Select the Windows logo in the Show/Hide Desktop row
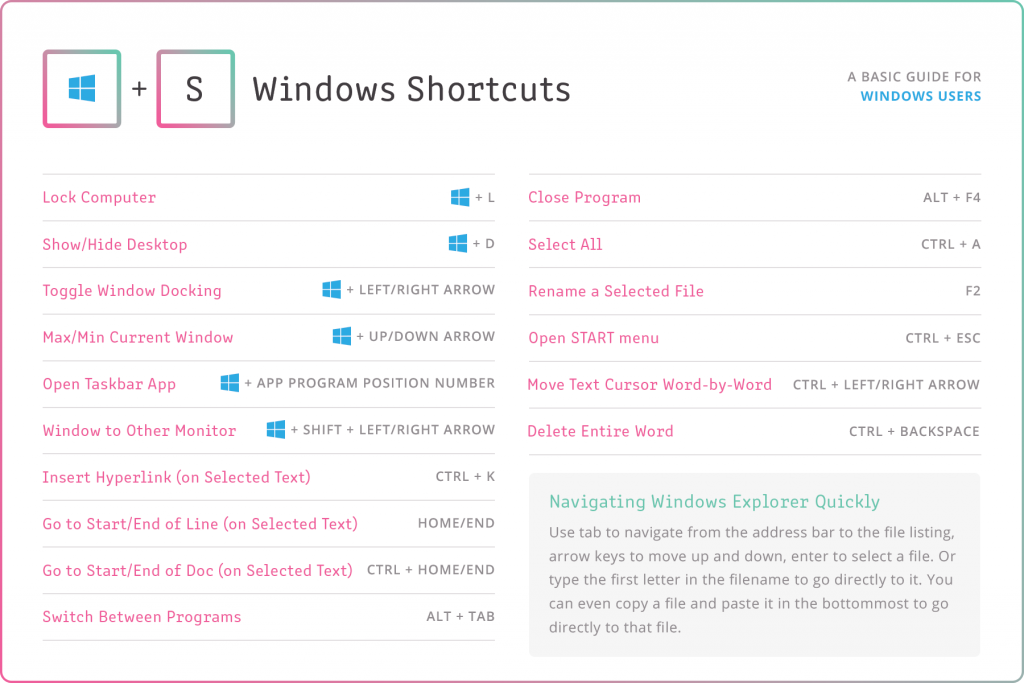 click(458, 244)
